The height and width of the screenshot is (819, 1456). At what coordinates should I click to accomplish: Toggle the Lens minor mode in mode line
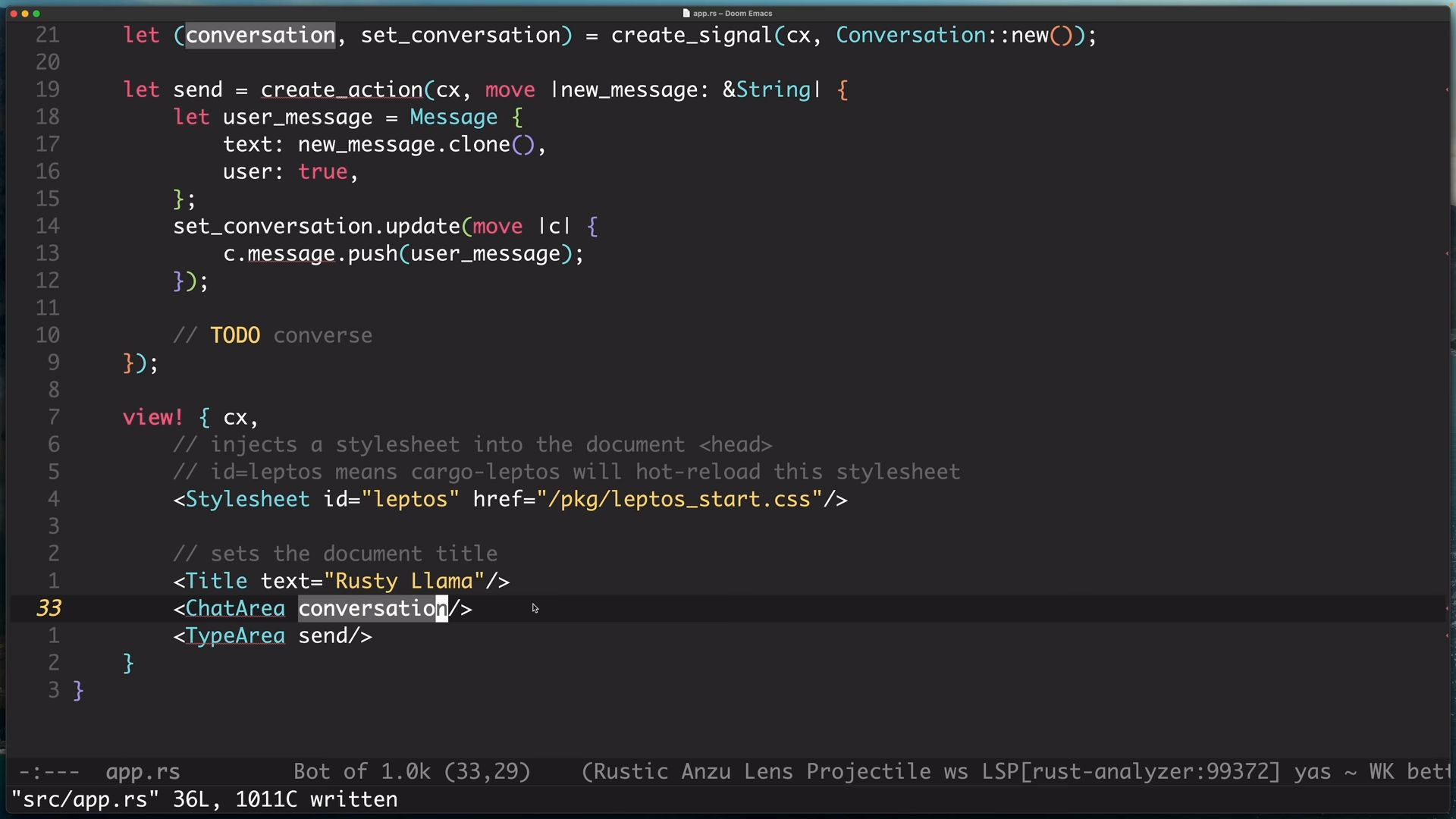[767, 772]
